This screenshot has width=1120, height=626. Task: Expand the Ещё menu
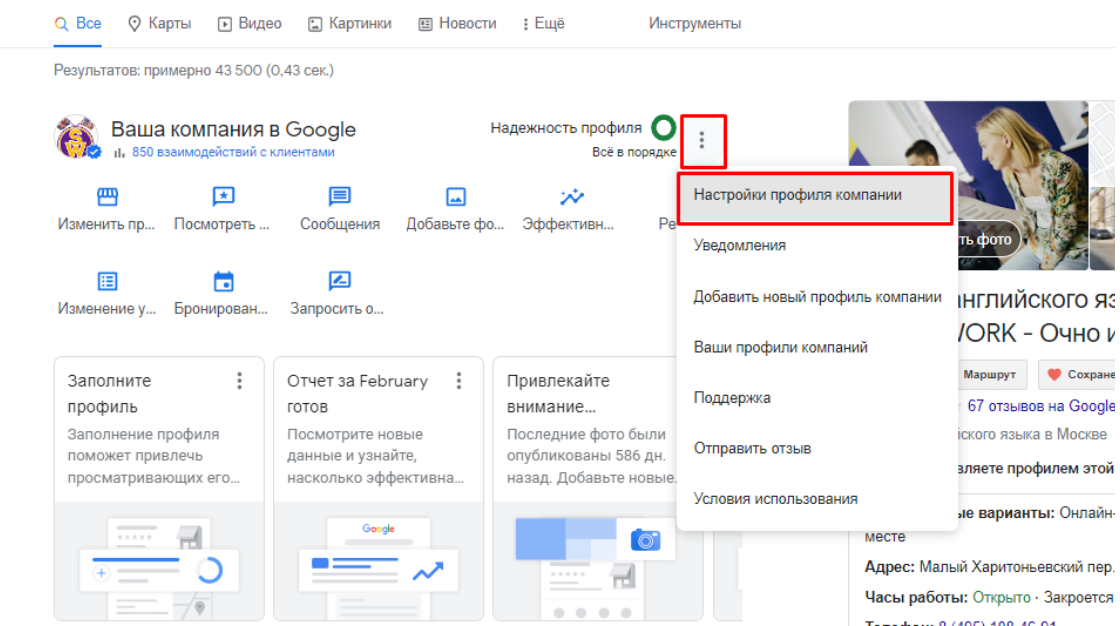(x=544, y=24)
